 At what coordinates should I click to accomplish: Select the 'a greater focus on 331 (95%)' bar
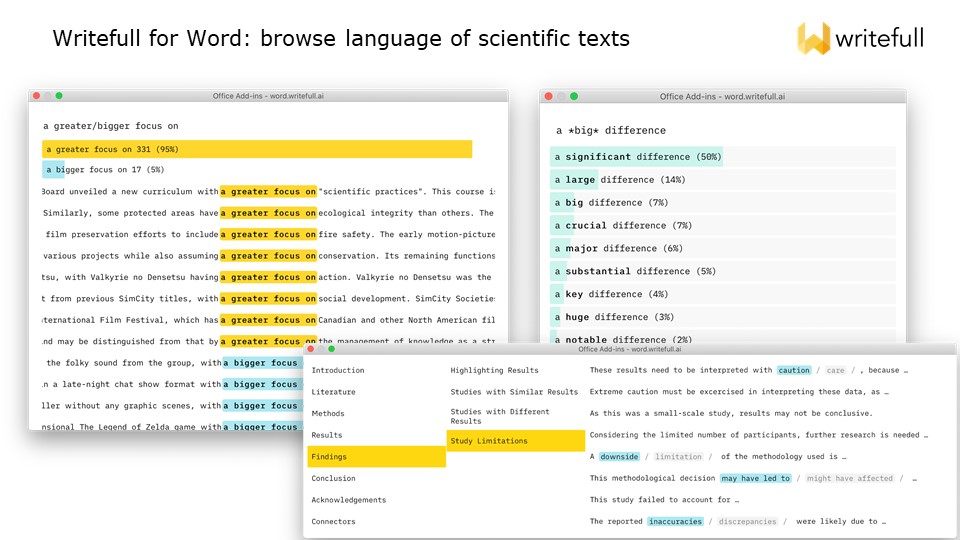(257, 149)
